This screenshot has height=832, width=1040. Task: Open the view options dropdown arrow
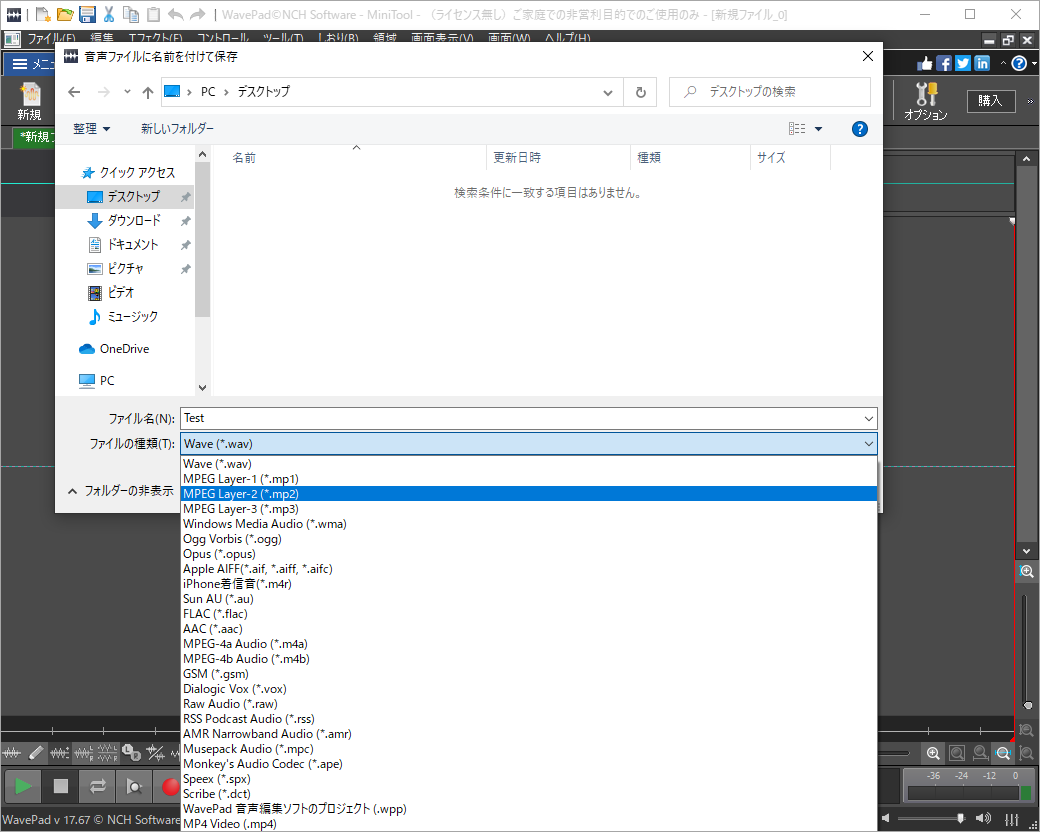818,129
